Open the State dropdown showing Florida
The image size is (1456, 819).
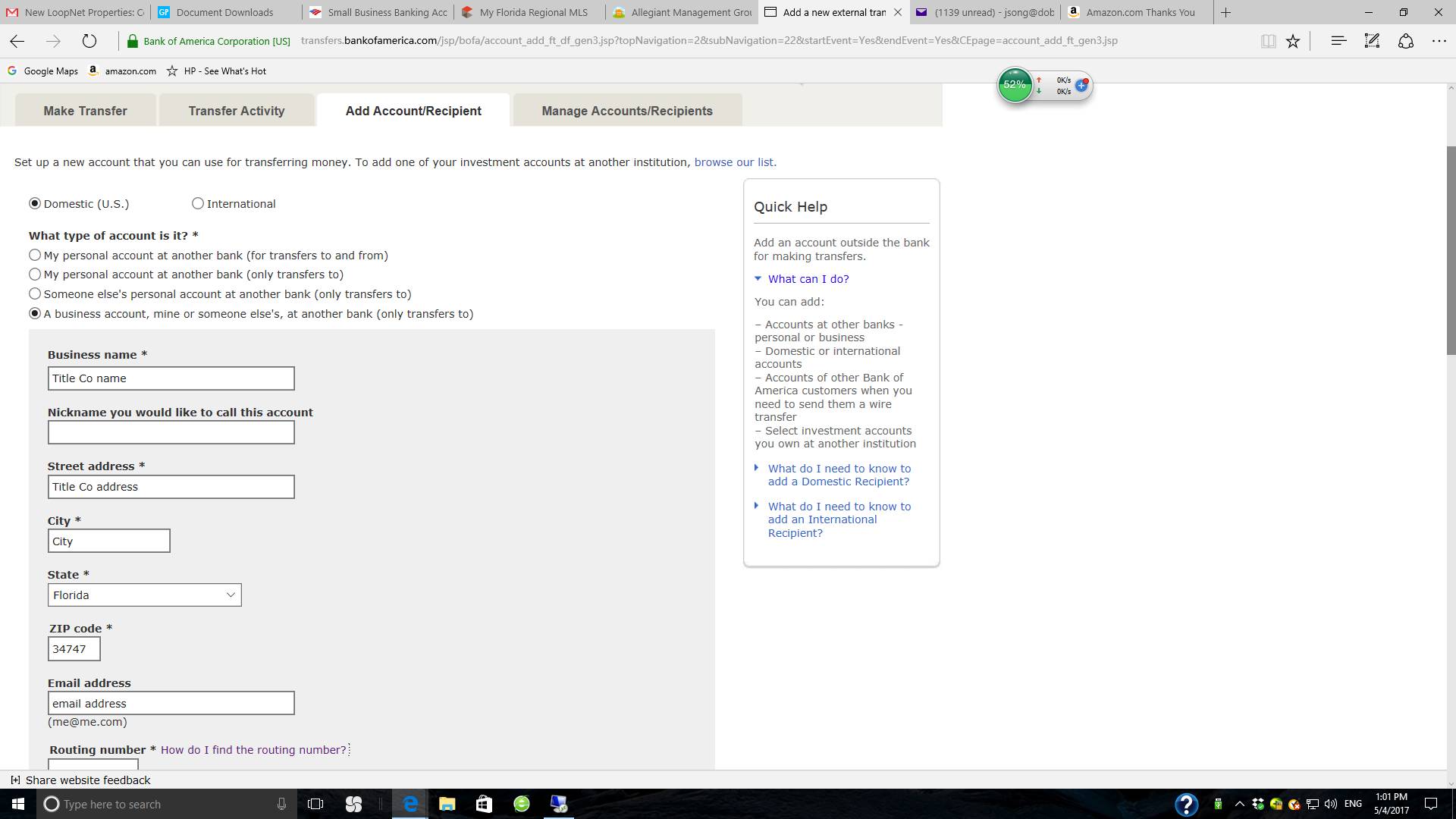point(144,595)
